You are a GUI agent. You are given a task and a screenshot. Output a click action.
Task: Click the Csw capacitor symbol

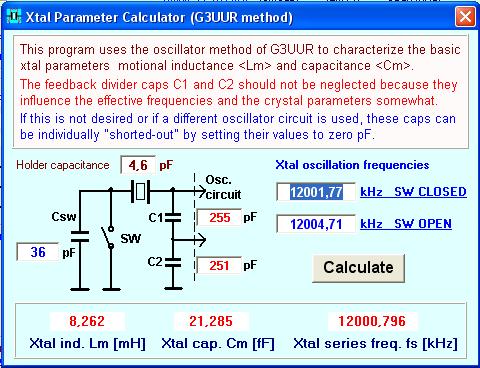80,236
